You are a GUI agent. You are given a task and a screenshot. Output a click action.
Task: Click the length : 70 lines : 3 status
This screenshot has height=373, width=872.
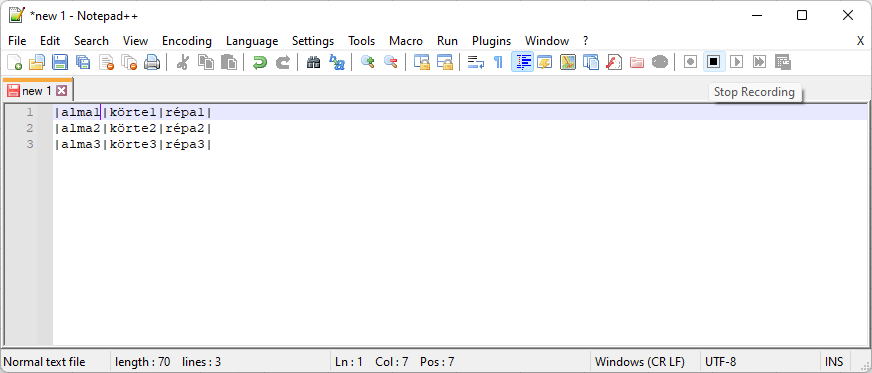(x=221, y=362)
